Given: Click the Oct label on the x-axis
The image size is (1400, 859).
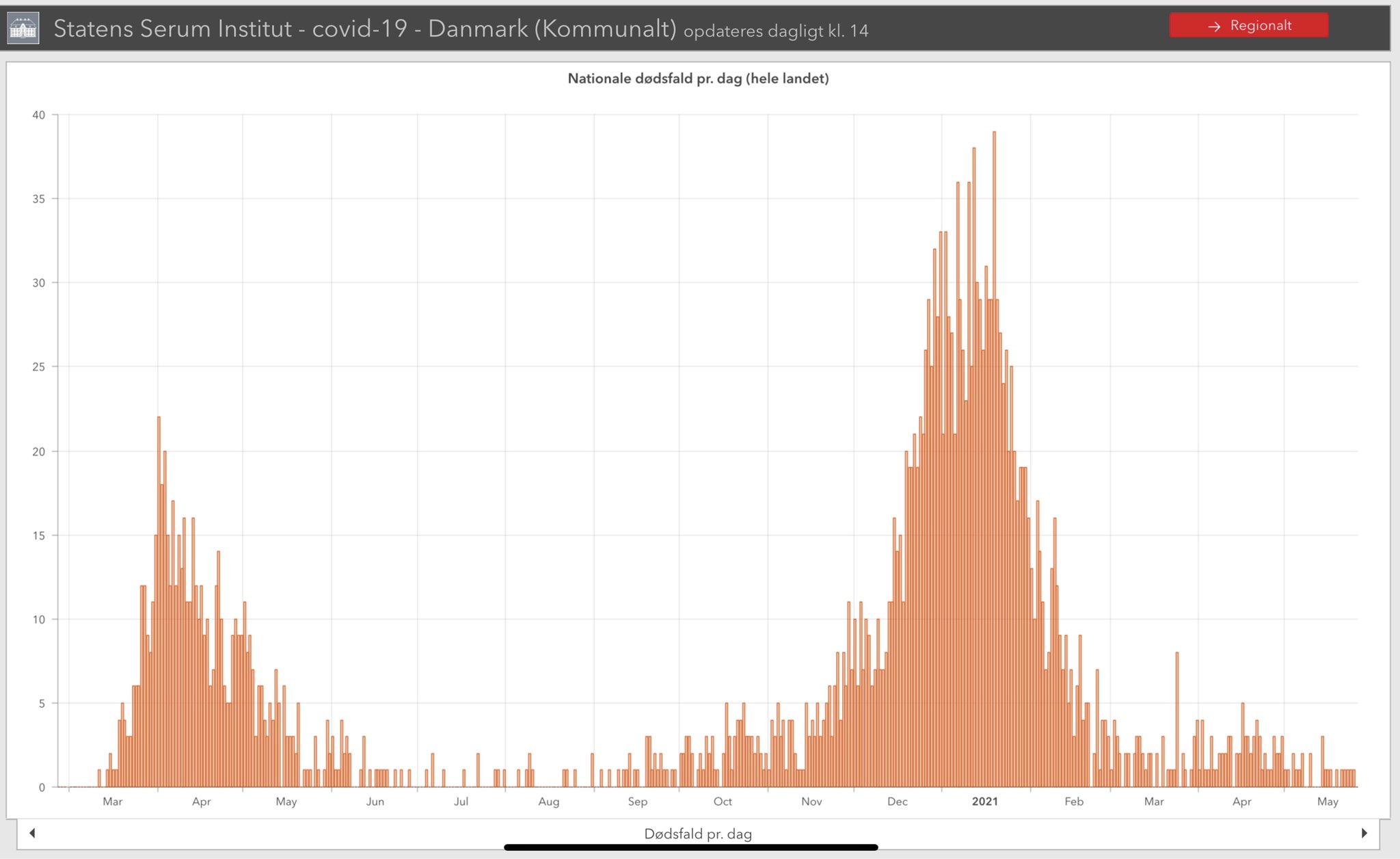Looking at the screenshot, I should click(723, 802).
